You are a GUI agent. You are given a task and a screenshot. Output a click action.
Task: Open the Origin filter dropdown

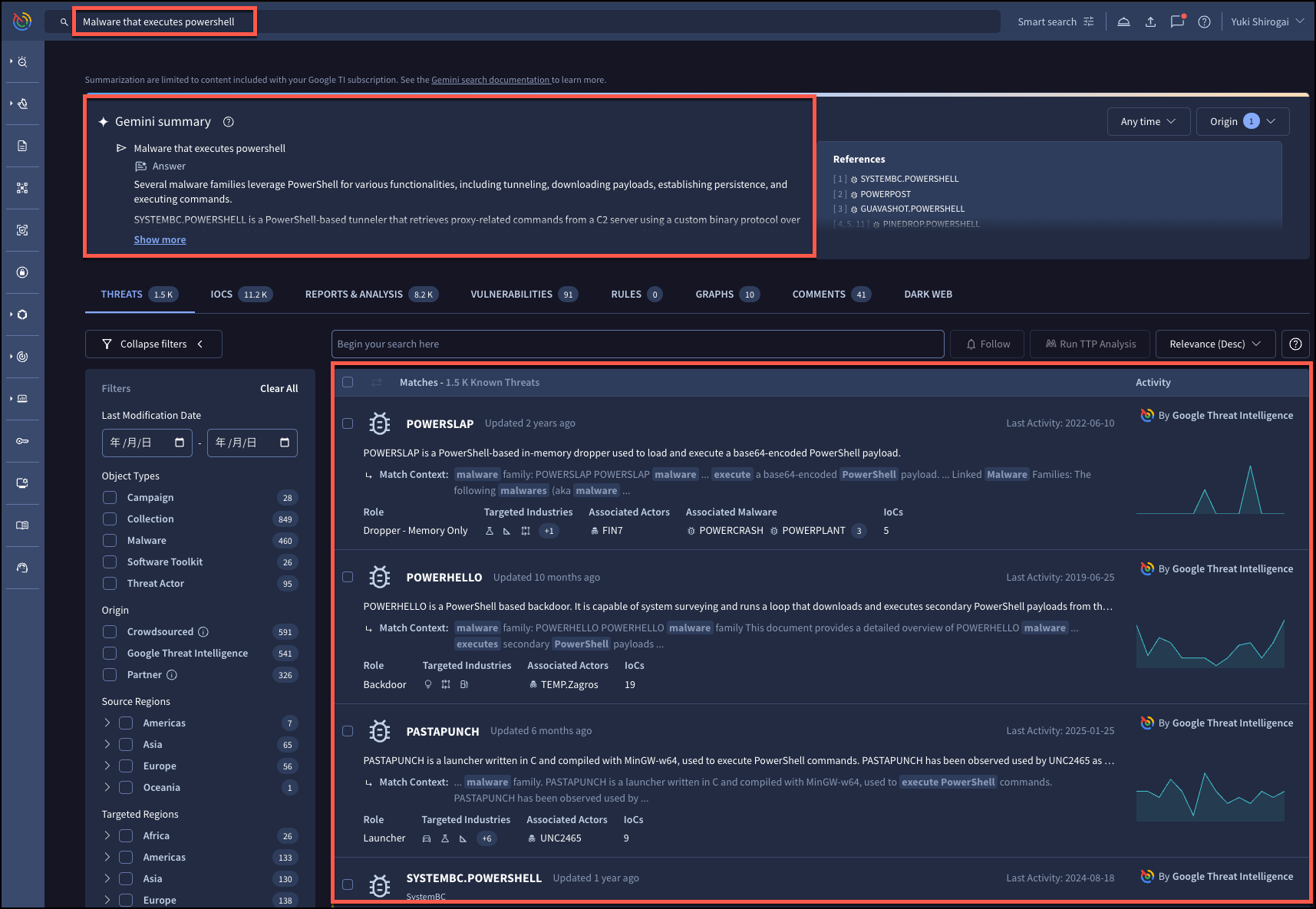coord(1242,122)
